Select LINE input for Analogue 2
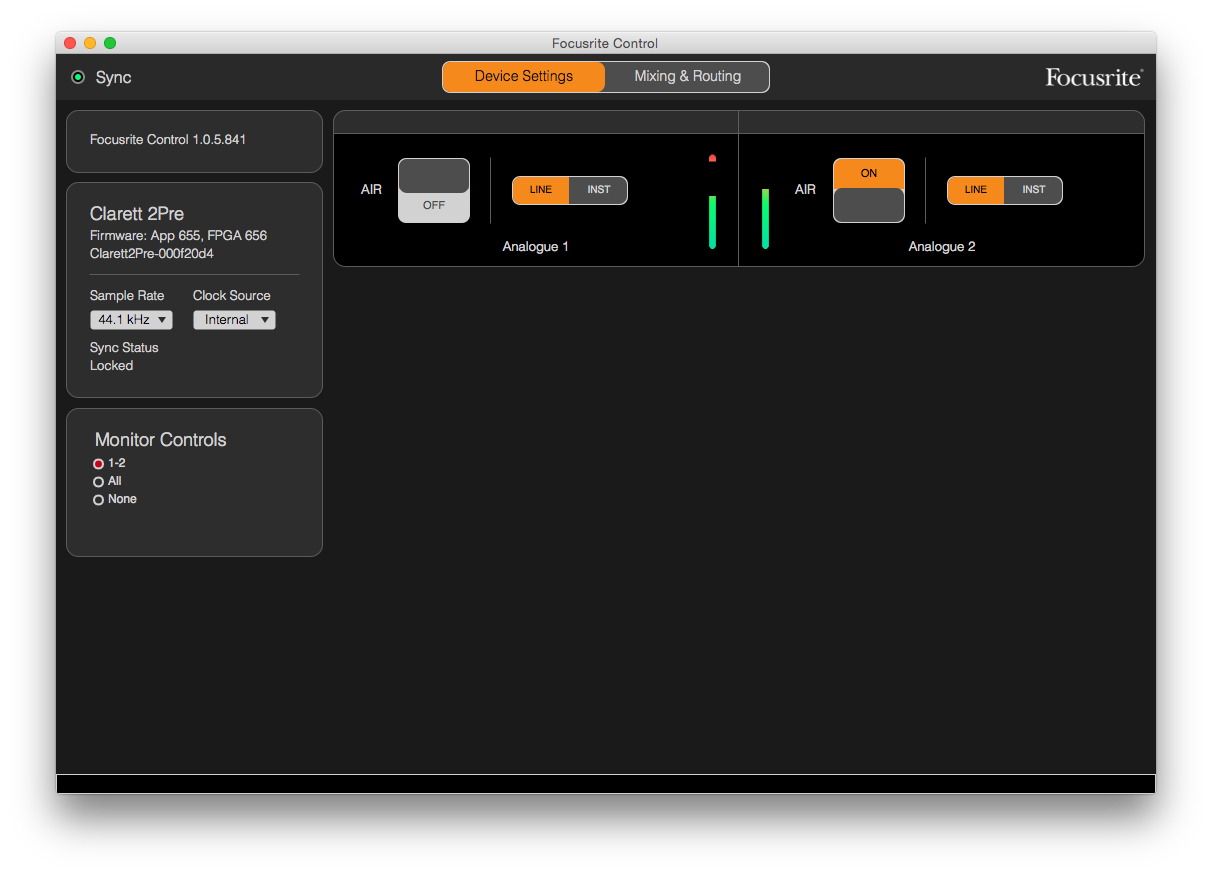This screenshot has width=1212, height=874. (976, 190)
